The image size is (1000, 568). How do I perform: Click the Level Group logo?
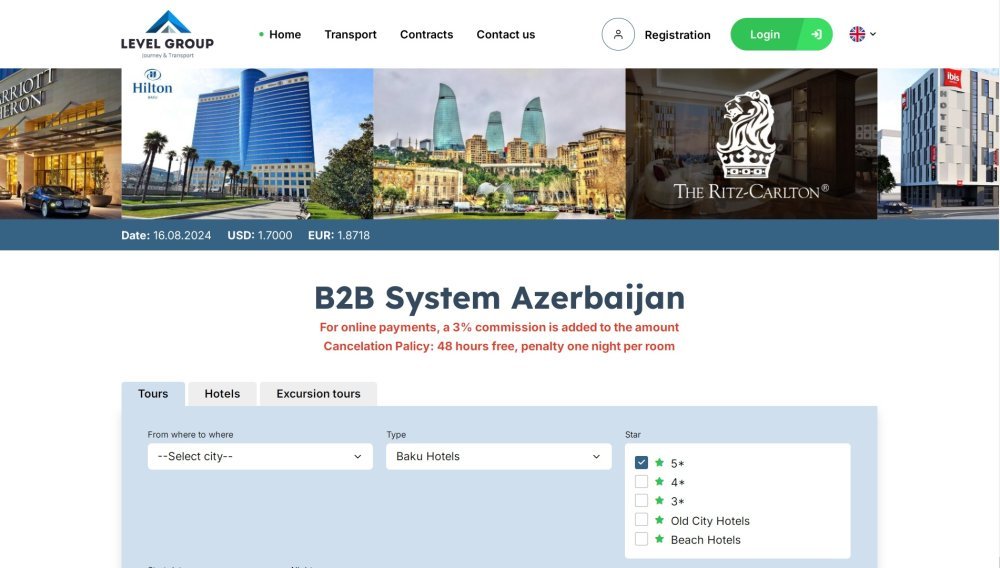point(167,34)
